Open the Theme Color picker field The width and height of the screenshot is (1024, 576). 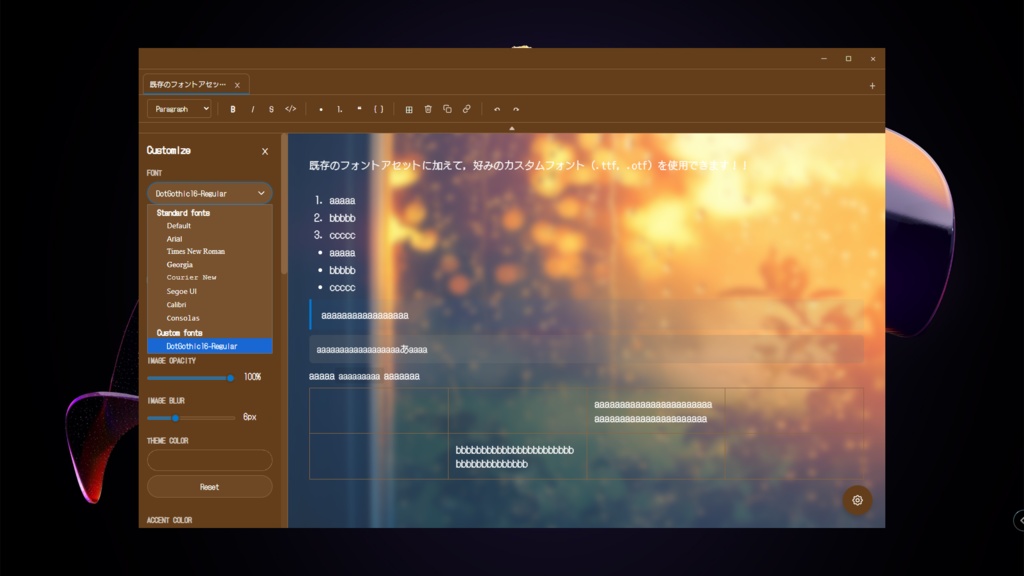pyautogui.click(x=210, y=460)
